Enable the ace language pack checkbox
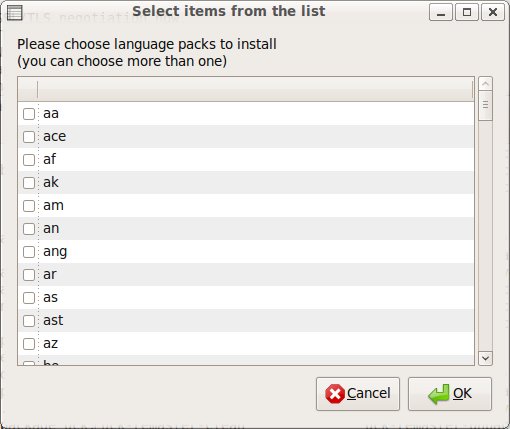The height and width of the screenshot is (429, 510). coord(29,137)
